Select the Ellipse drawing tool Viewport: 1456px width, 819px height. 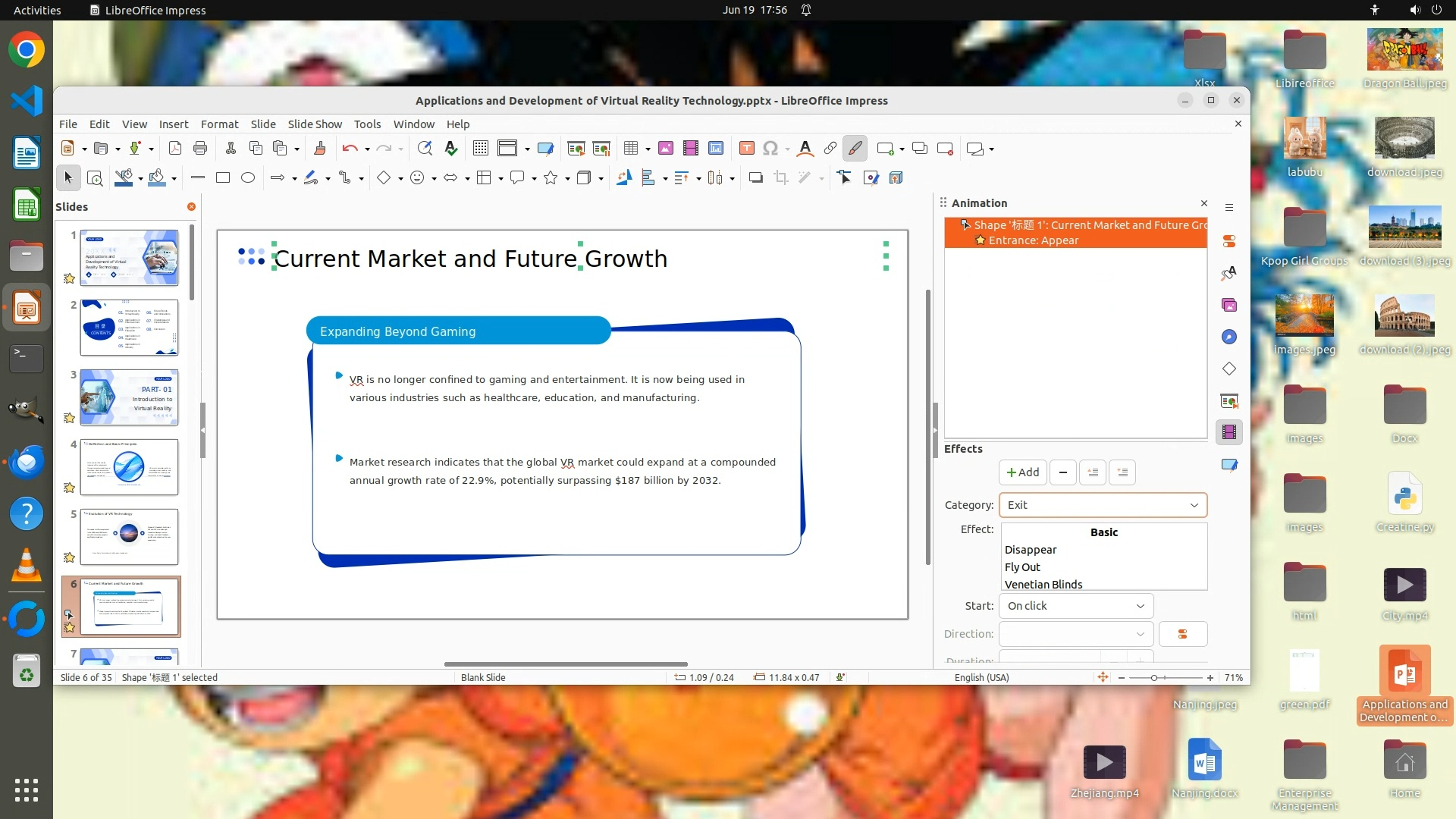click(247, 177)
